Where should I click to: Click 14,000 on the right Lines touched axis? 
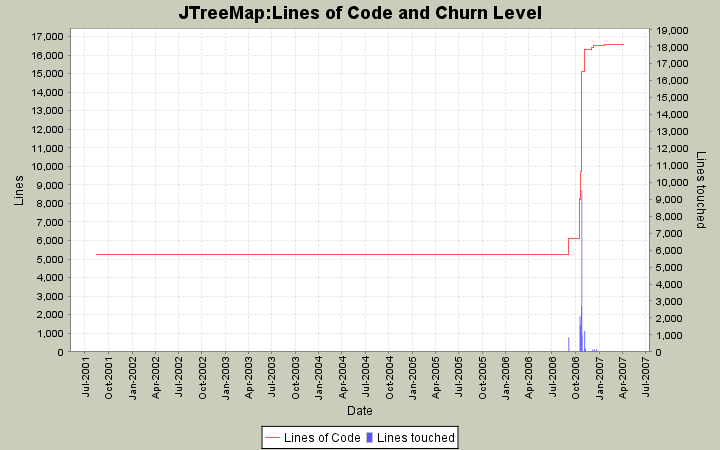click(672, 115)
